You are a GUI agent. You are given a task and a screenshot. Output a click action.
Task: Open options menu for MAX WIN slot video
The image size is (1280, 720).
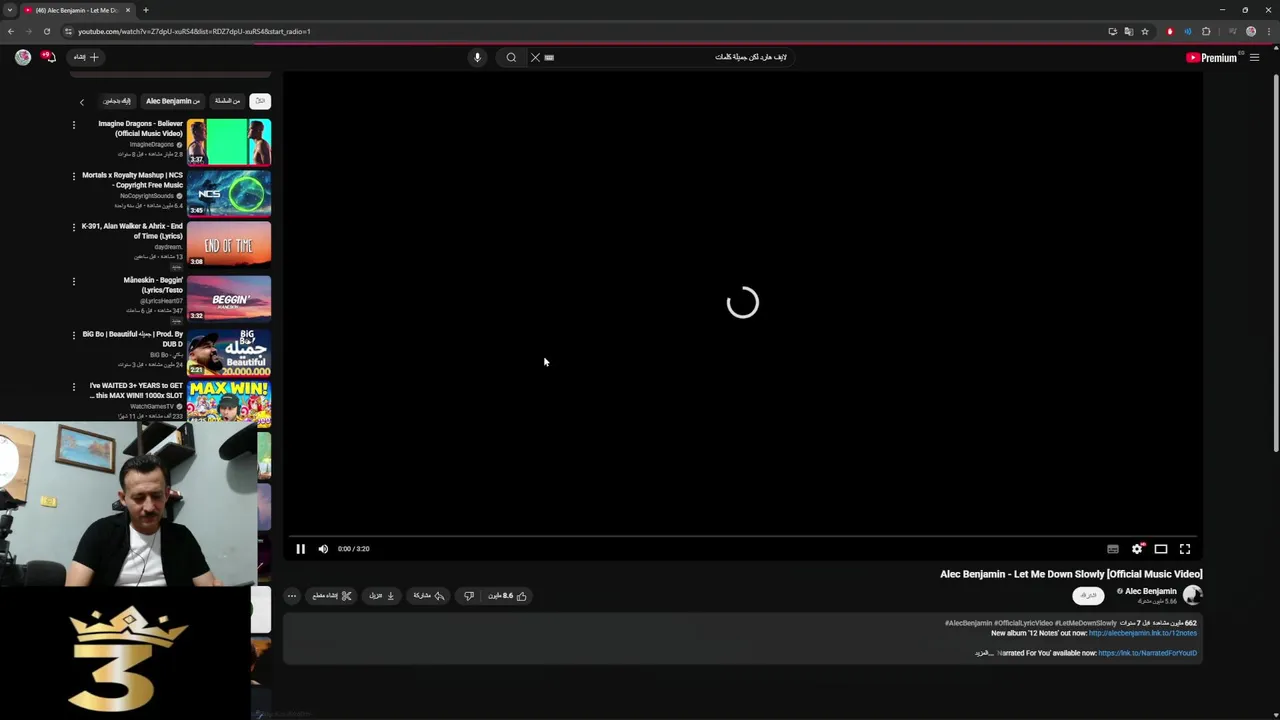73,387
